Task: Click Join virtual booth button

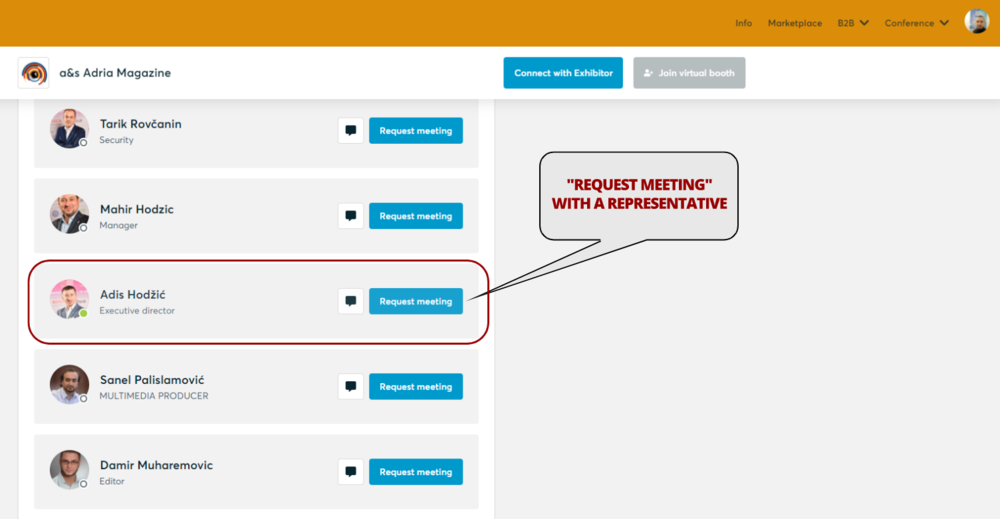Action: [x=689, y=73]
